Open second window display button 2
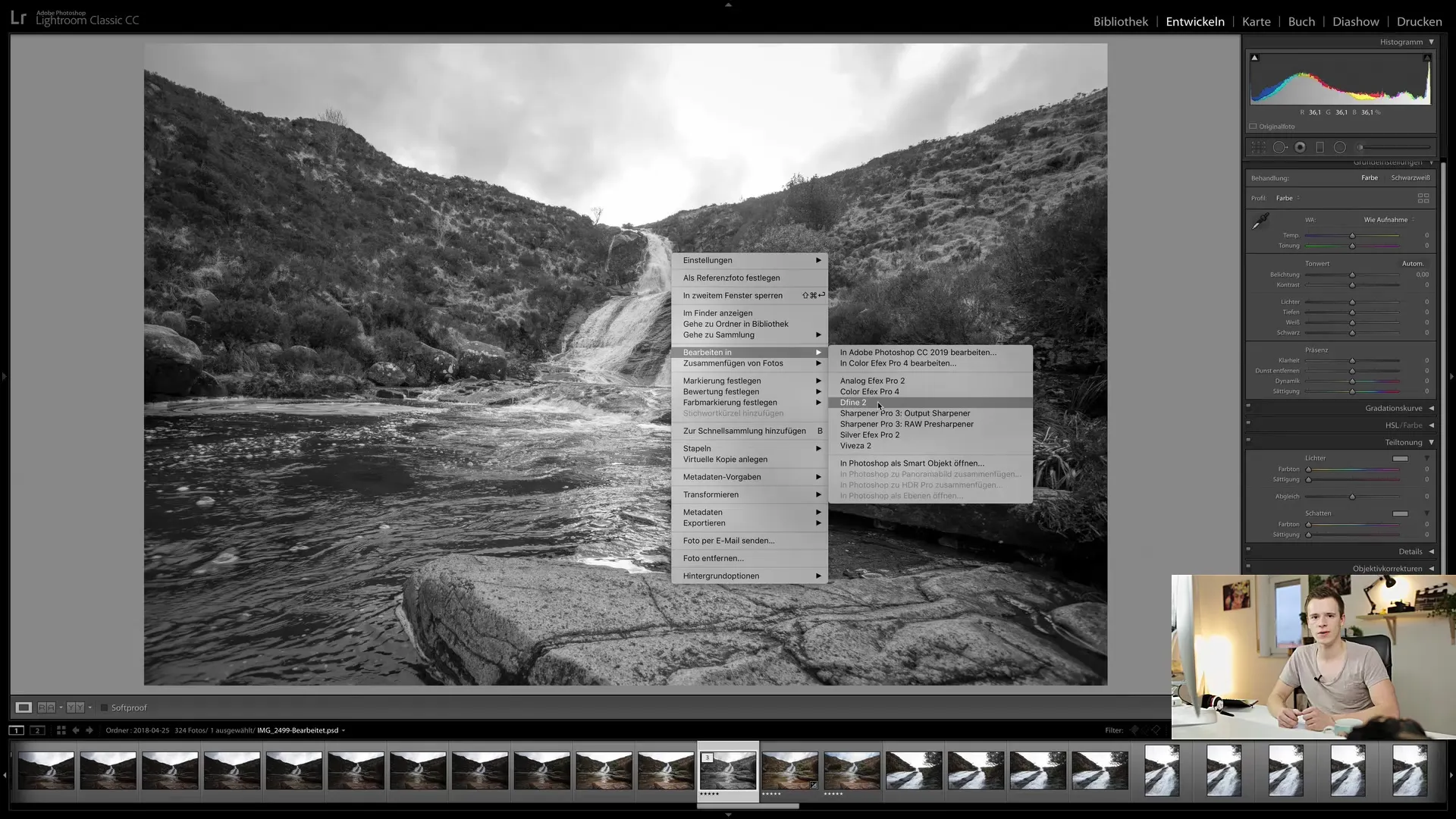Image resolution: width=1456 pixels, height=819 pixels. [x=37, y=730]
